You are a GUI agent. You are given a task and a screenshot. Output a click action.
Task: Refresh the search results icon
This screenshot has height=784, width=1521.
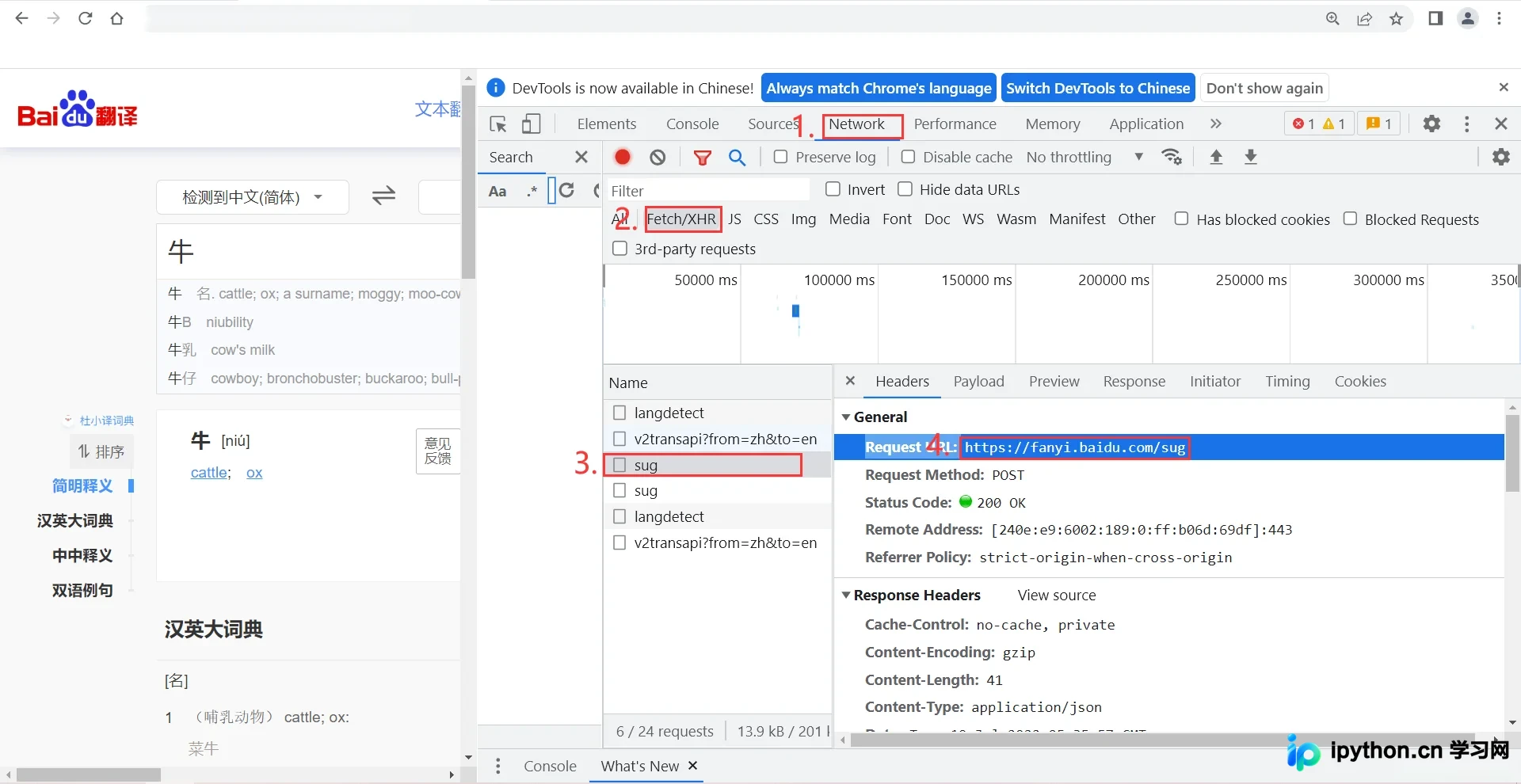566,190
